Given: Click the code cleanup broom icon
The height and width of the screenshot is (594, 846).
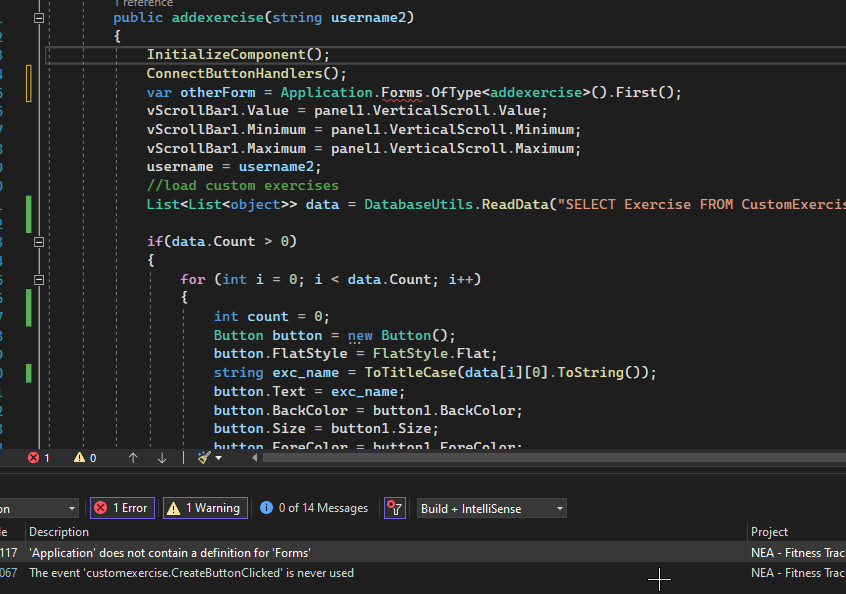Looking at the screenshot, I should point(204,457).
